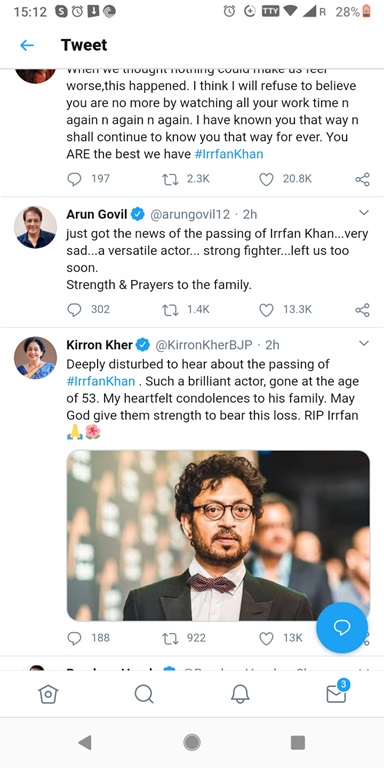Open Irrfan Khan photo in Kirron Kher's tweet
The width and height of the screenshot is (384, 768).
(218, 535)
